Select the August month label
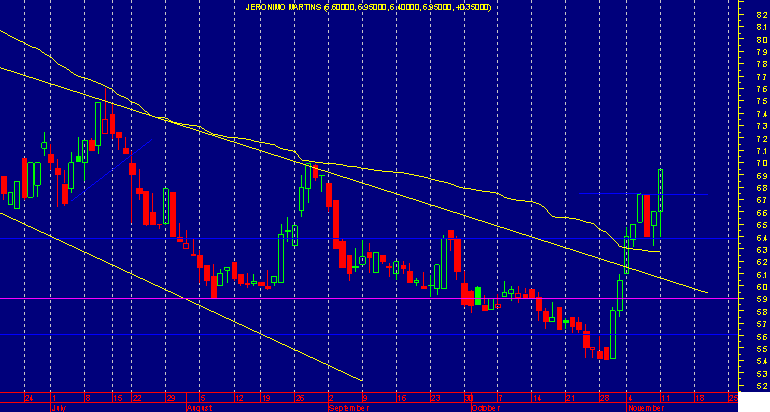Image resolution: width=770 pixels, height=412 pixels. coord(200,408)
